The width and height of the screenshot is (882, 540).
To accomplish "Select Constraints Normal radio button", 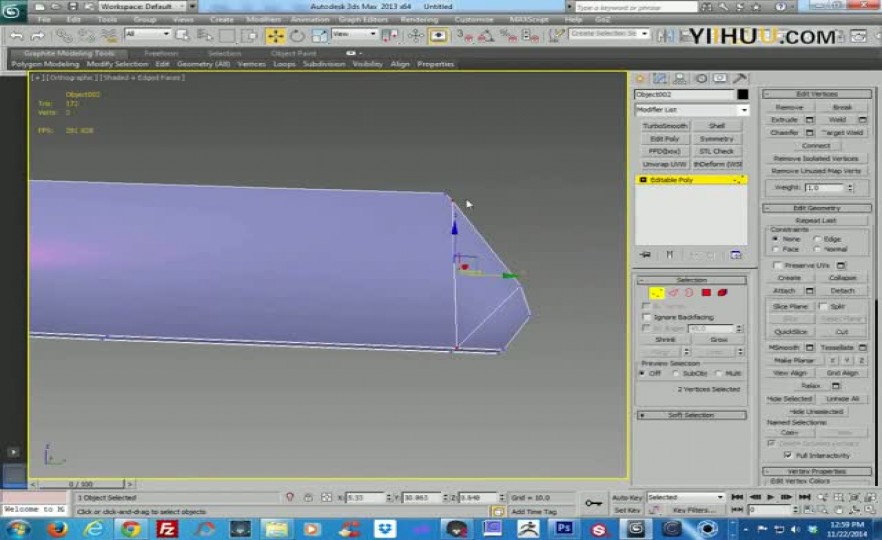I will coord(817,249).
